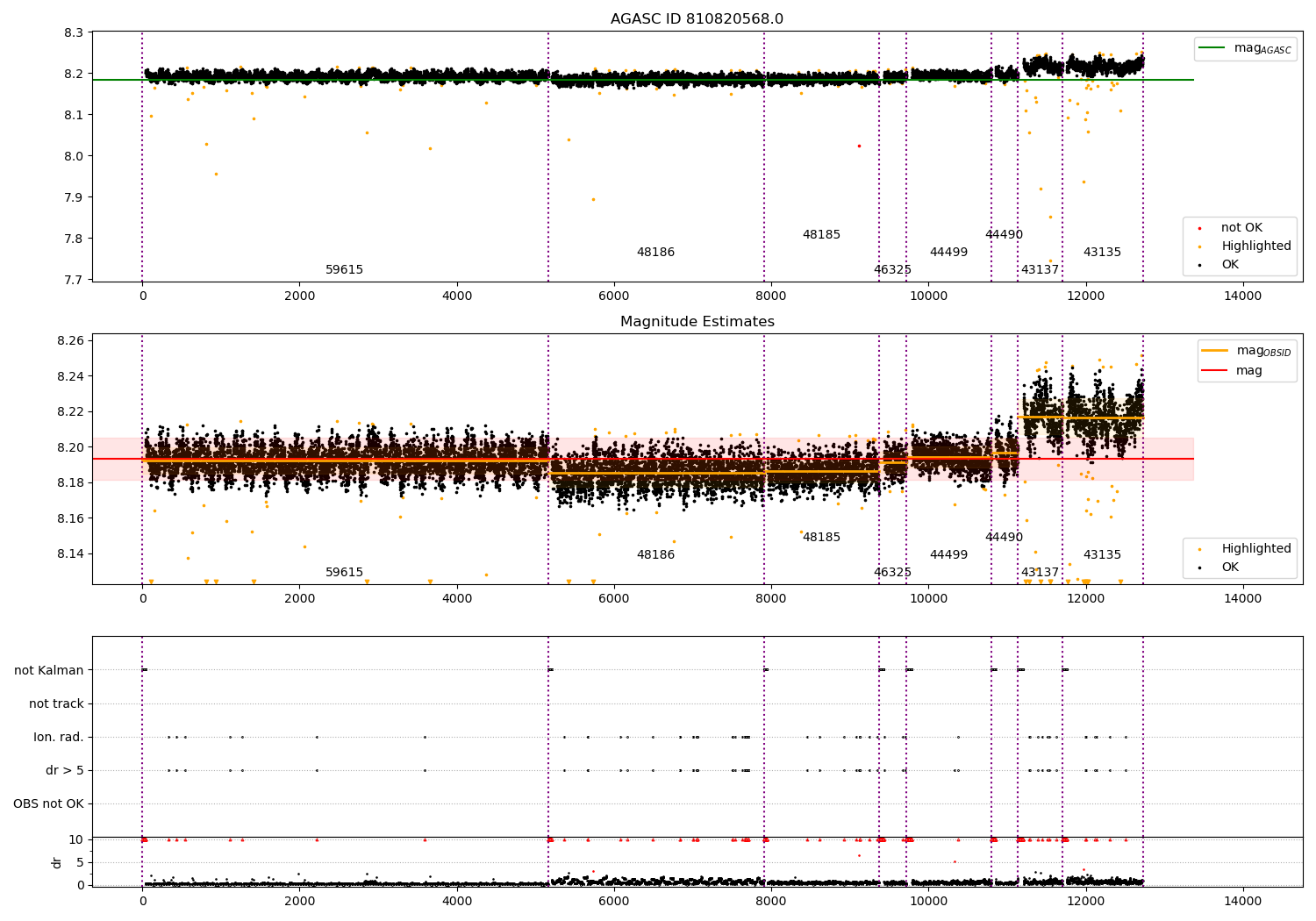The height and width of the screenshot is (921, 1316).
Task: Click the 'Magnitude Estimates' plot title
Action: click(697, 322)
